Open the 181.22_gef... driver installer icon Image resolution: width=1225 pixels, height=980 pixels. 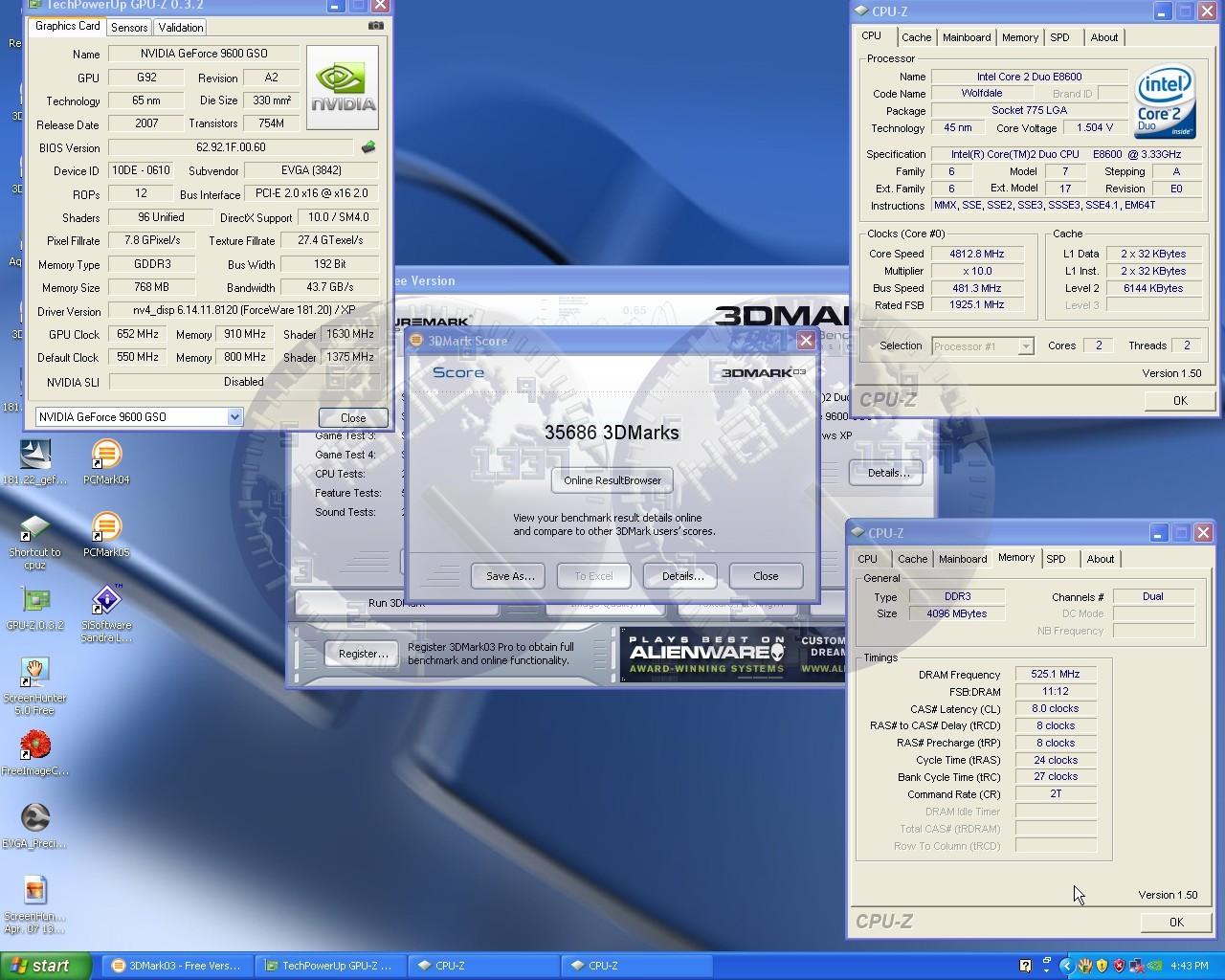(x=35, y=462)
